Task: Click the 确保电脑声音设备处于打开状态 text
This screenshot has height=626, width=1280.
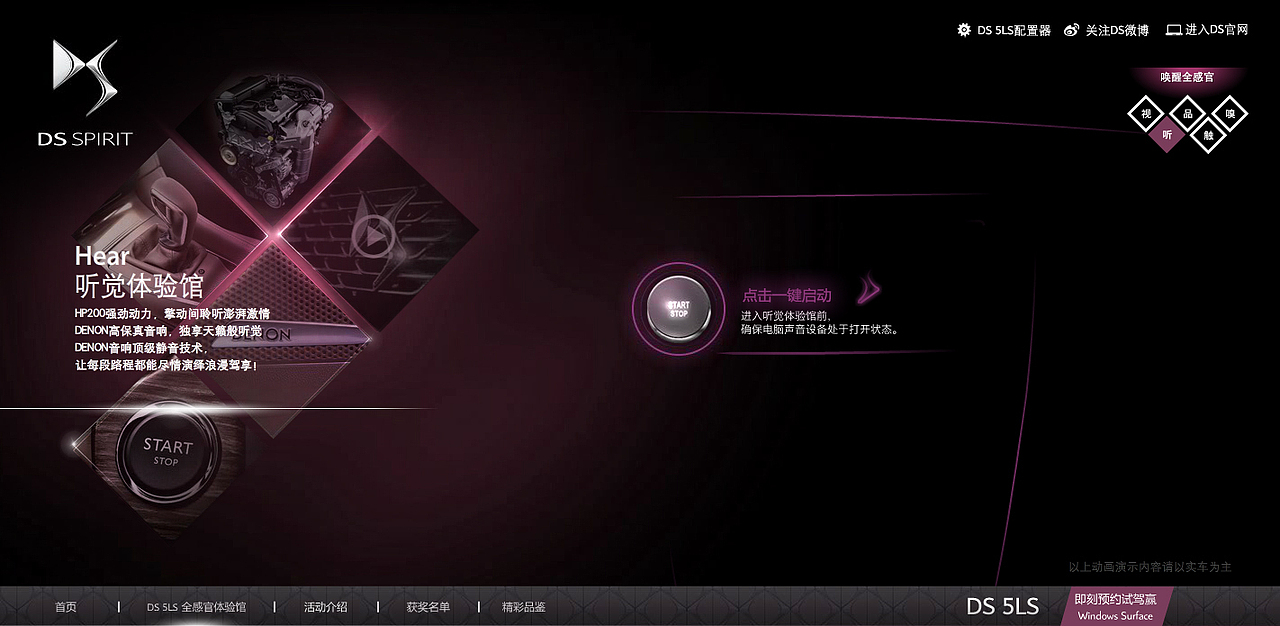Action: 820,329
